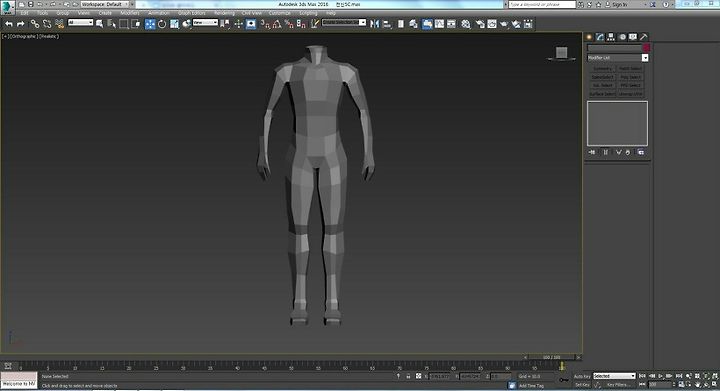Toggle the Scene Explorer icon
This screenshot has height=391, width=720.
click(401, 24)
